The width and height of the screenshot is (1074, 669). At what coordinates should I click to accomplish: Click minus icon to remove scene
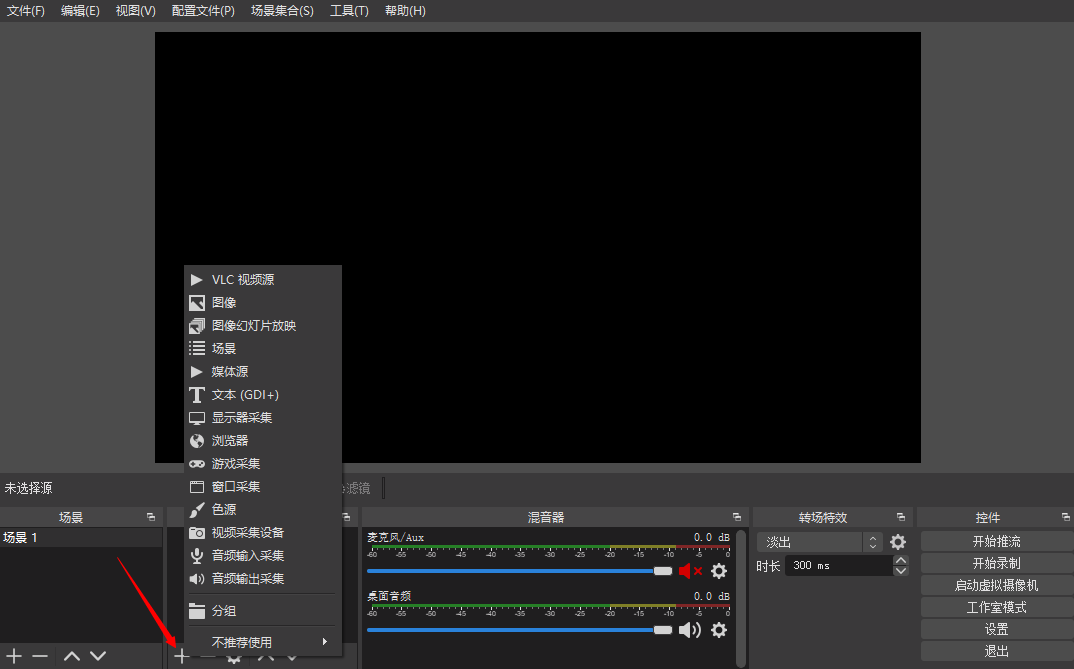(40, 656)
